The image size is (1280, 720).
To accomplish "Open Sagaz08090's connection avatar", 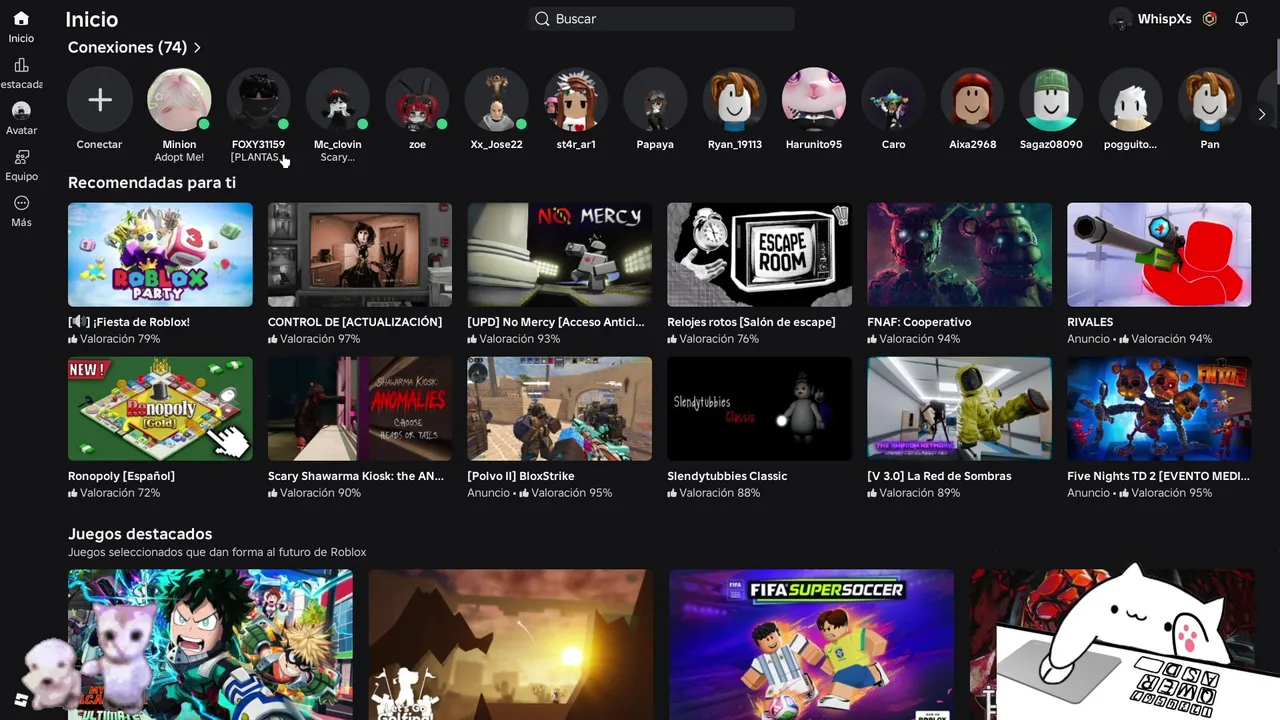I will (1051, 100).
